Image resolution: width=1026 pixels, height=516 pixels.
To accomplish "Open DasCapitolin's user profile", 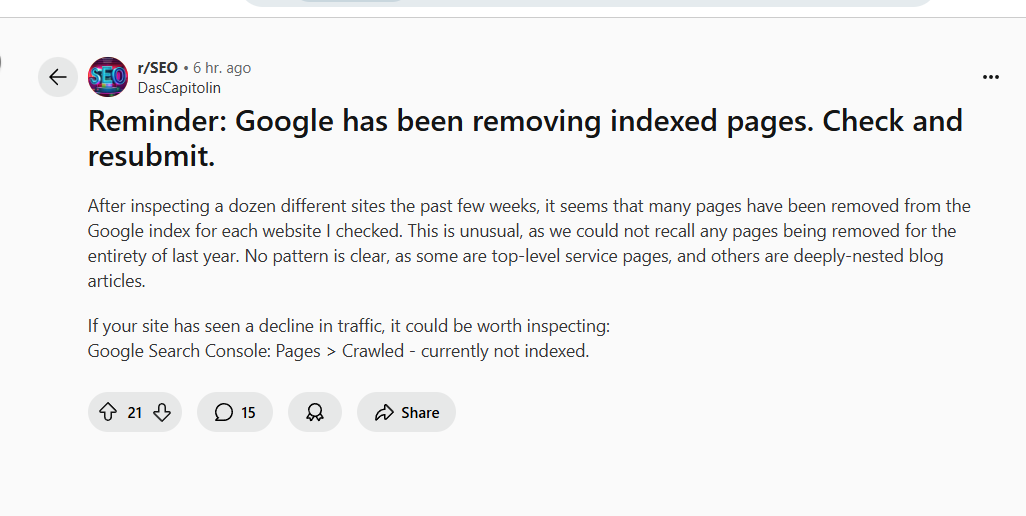I will (179, 87).
